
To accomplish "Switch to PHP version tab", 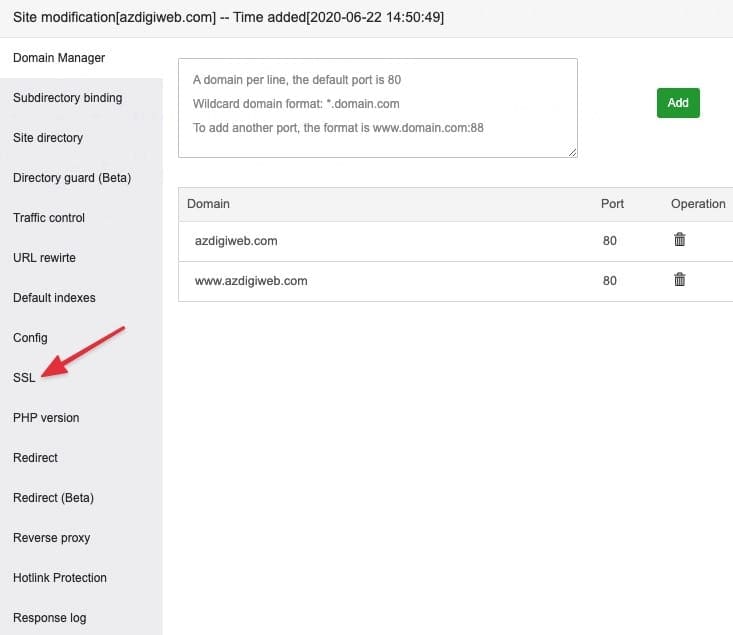I will (x=46, y=418).
